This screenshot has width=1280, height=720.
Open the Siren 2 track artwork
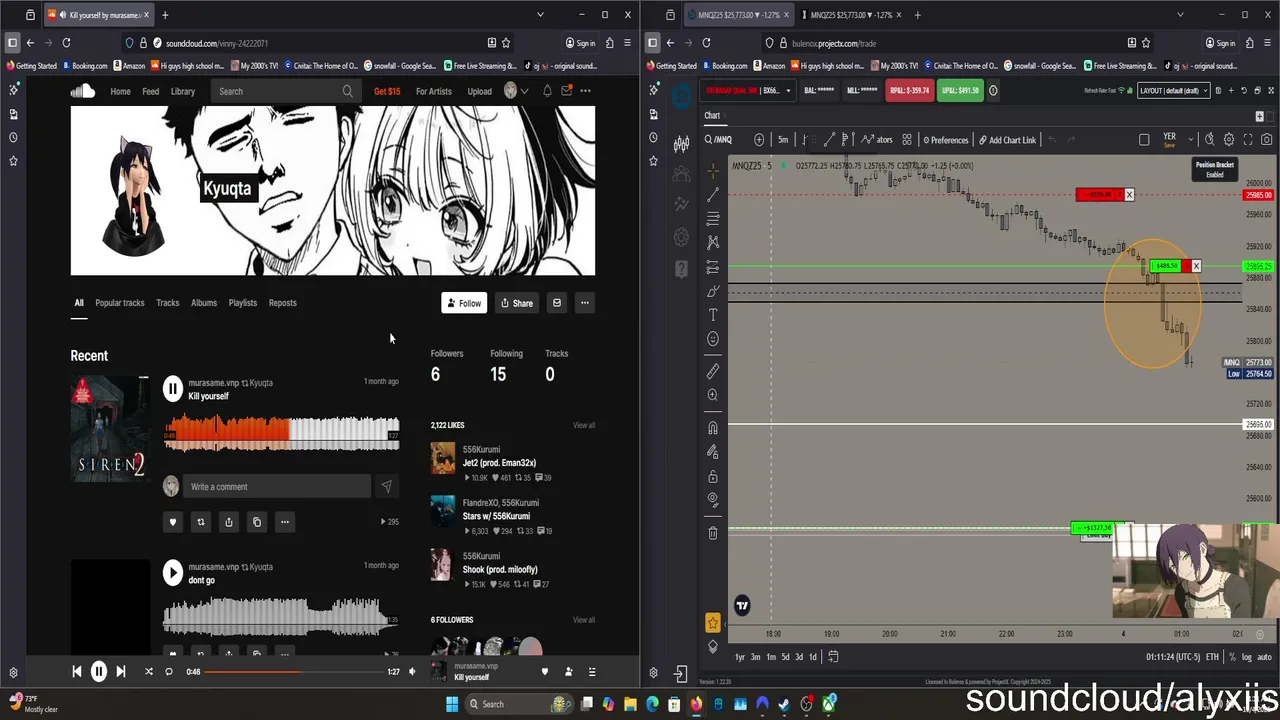tap(110, 429)
